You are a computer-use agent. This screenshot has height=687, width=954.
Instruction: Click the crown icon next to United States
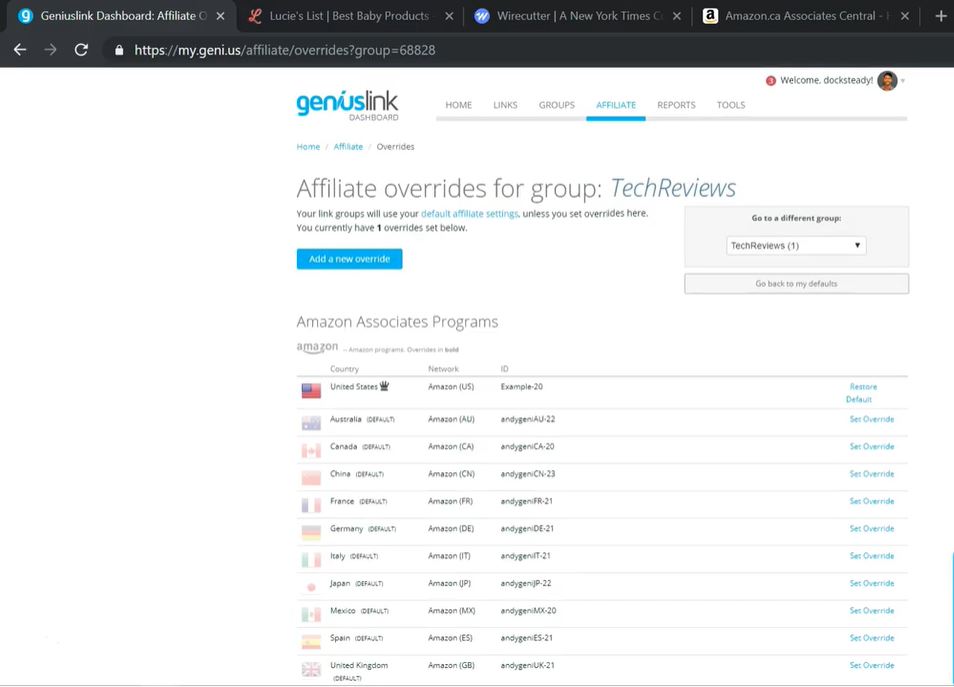click(x=385, y=386)
